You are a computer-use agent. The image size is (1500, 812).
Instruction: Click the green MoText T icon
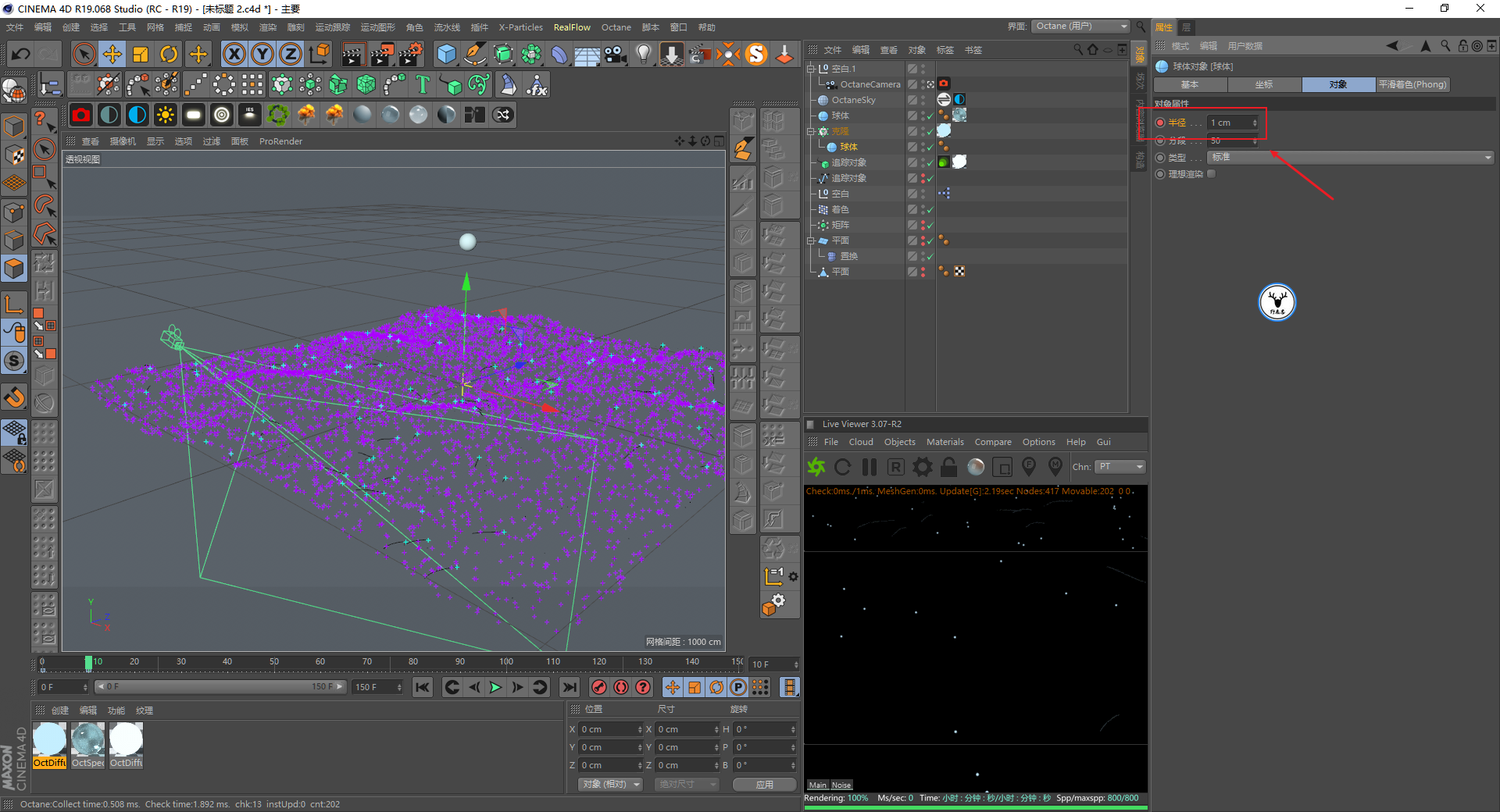point(423,84)
